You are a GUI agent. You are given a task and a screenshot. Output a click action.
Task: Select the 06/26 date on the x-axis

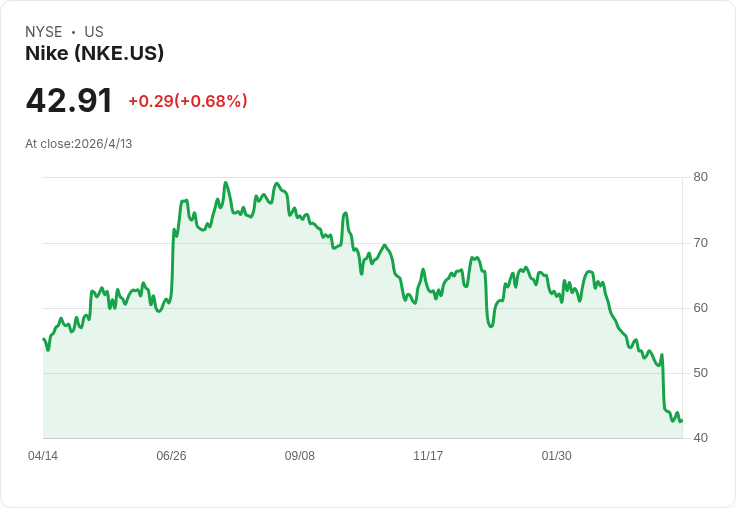pyautogui.click(x=171, y=456)
